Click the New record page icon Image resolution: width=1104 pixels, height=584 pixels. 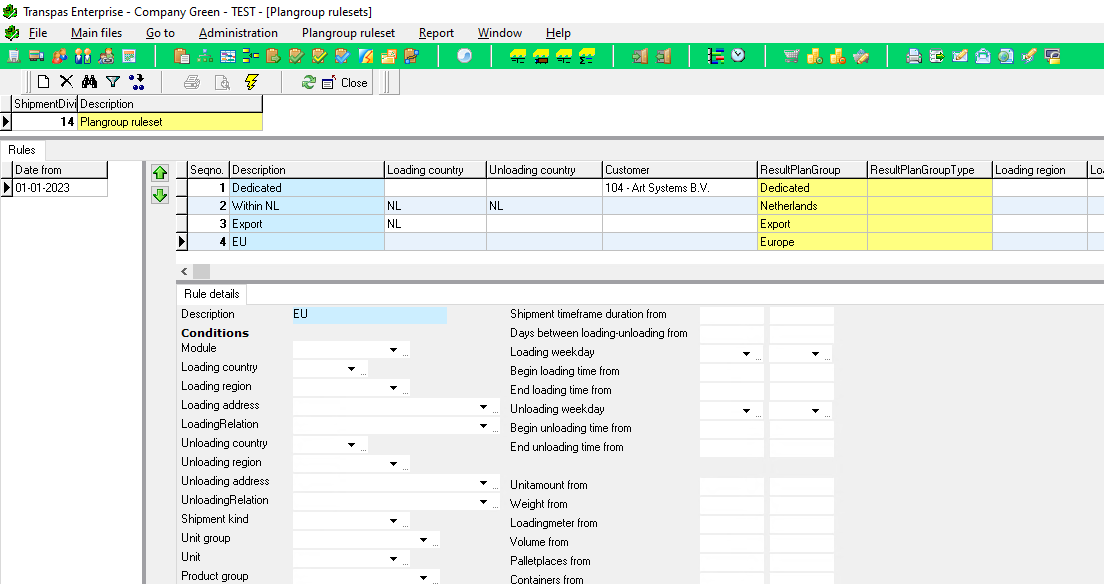pyautogui.click(x=43, y=82)
